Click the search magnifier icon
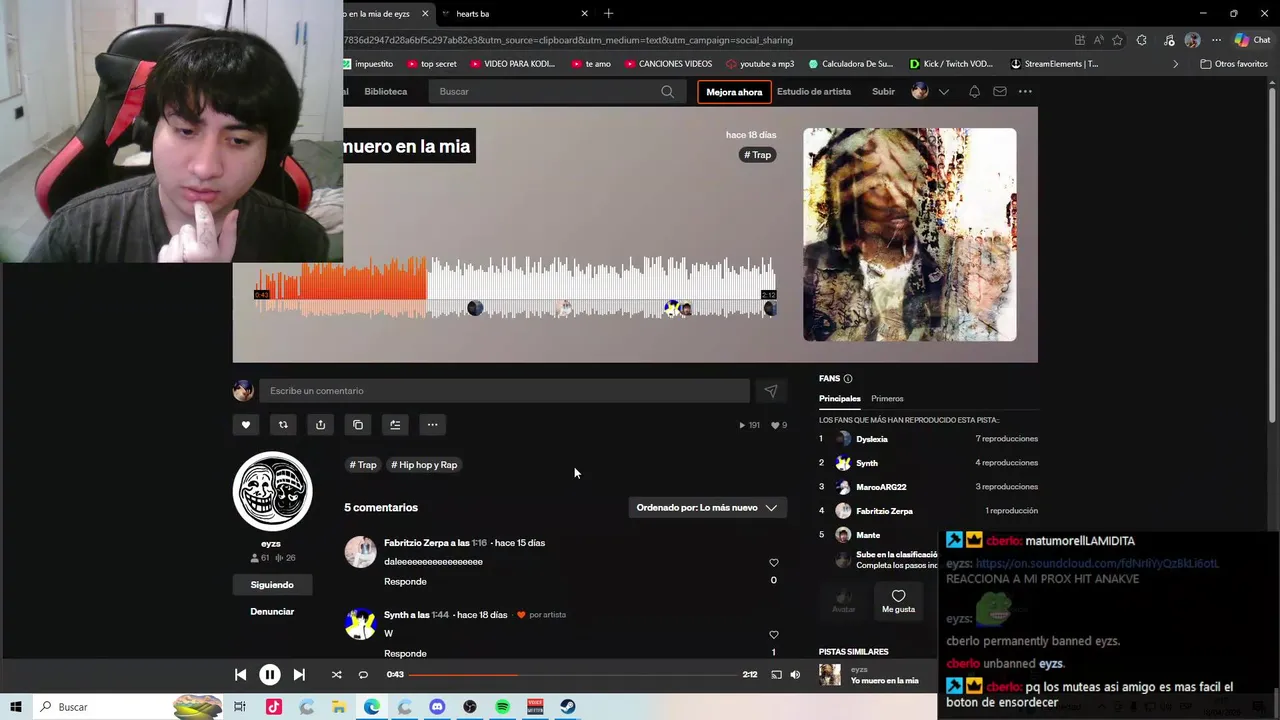The image size is (1280, 720). (x=667, y=91)
